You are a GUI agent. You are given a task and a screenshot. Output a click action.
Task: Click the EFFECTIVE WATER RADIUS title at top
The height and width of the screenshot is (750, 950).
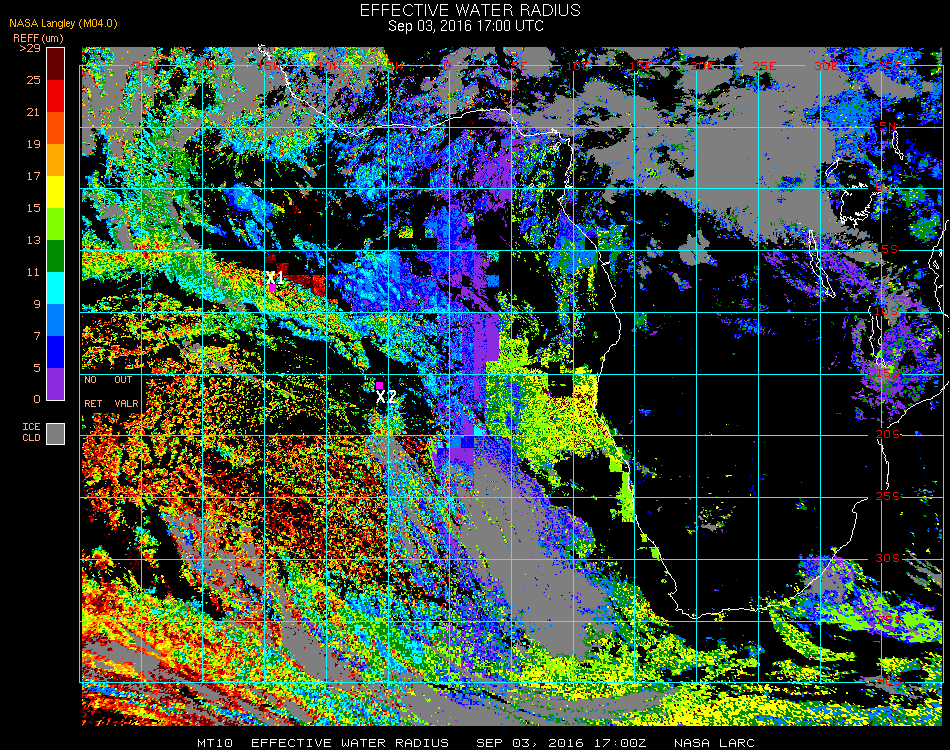tap(470, 10)
